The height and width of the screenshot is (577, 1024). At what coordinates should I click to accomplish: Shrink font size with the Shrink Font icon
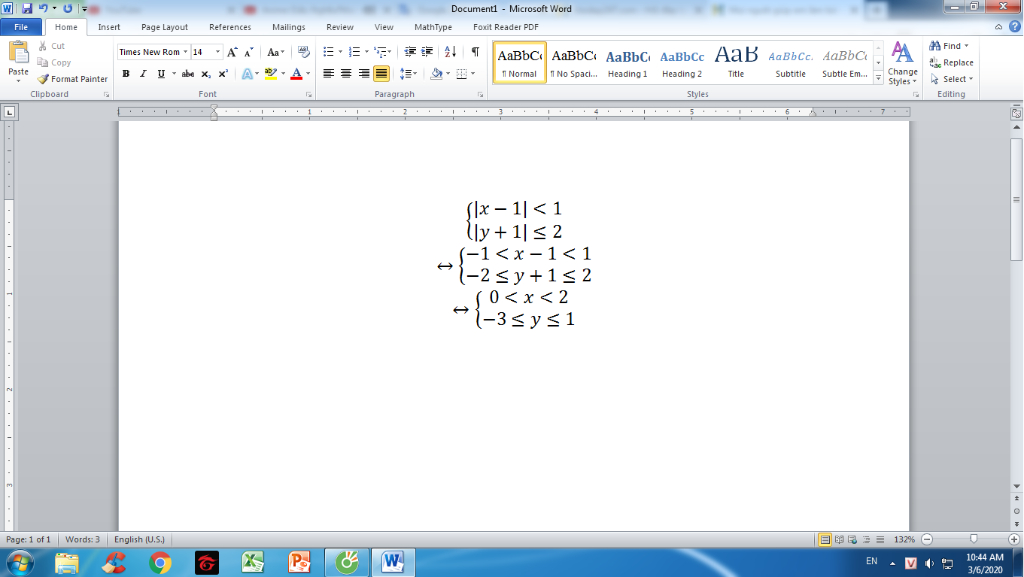pos(248,52)
